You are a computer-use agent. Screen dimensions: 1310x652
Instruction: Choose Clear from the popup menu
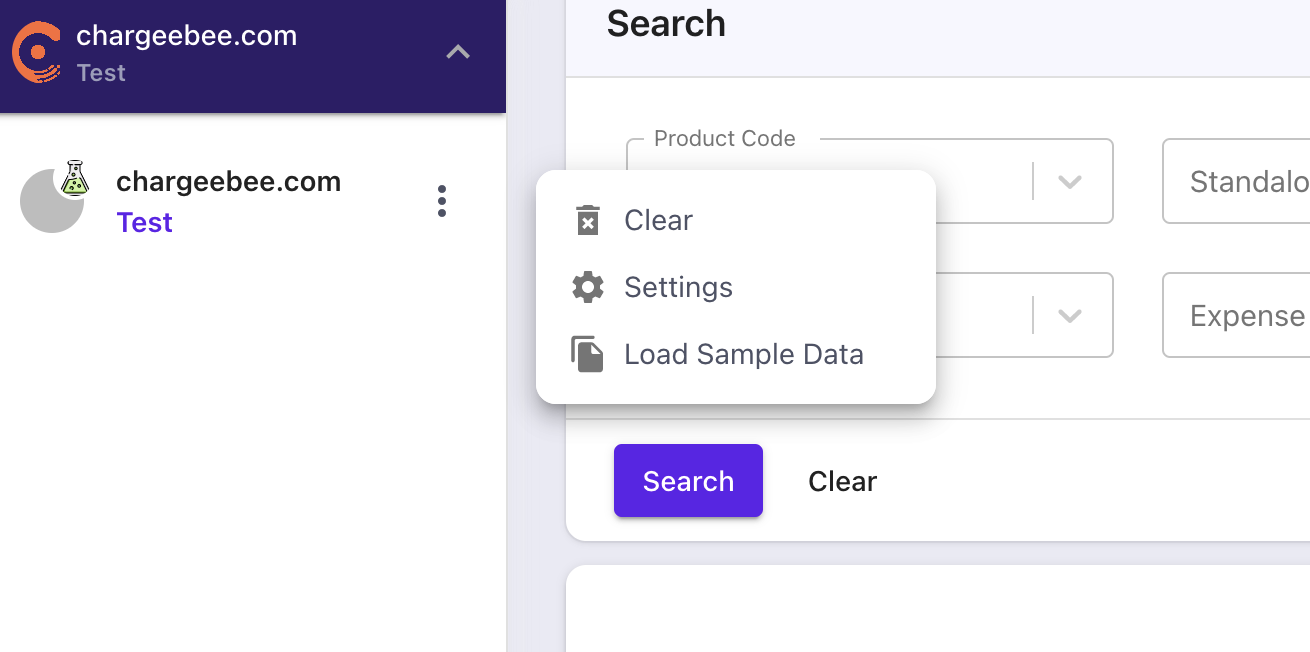[x=658, y=220]
